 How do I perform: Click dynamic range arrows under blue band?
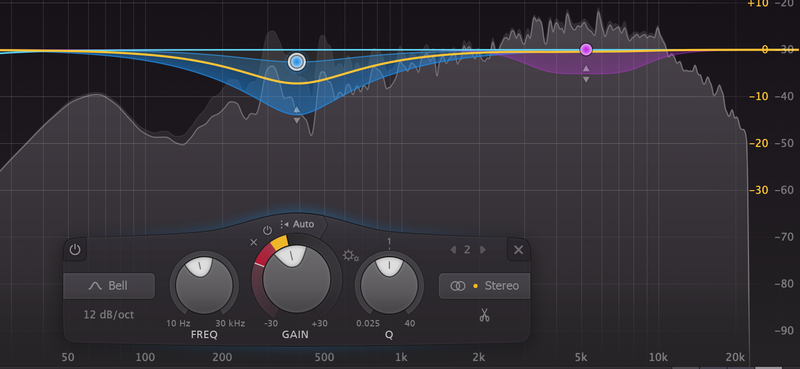coord(296,115)
